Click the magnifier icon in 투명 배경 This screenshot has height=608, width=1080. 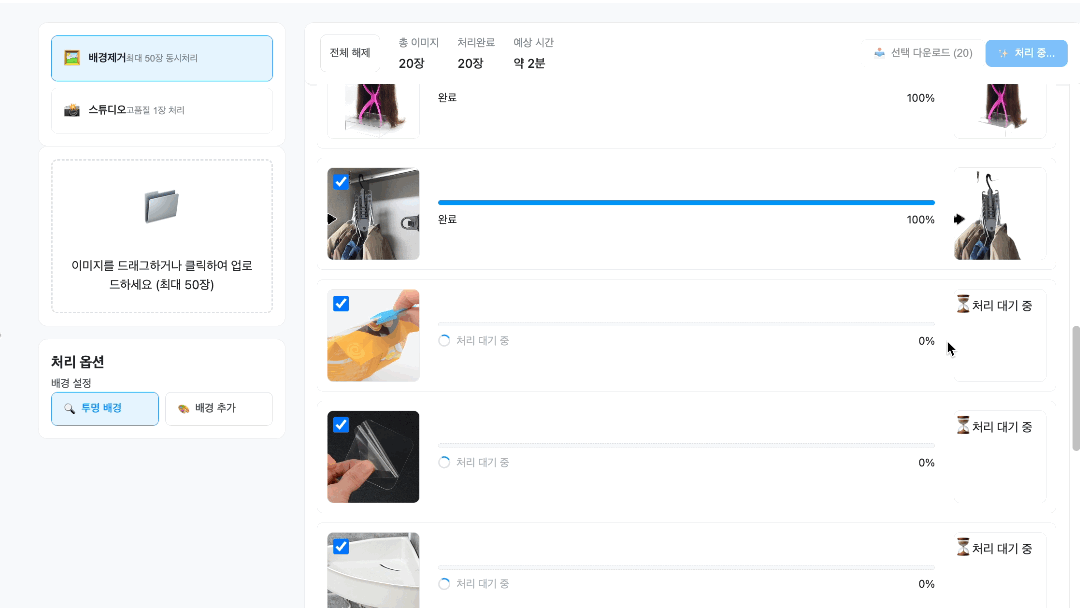click(x=70, y=408)
